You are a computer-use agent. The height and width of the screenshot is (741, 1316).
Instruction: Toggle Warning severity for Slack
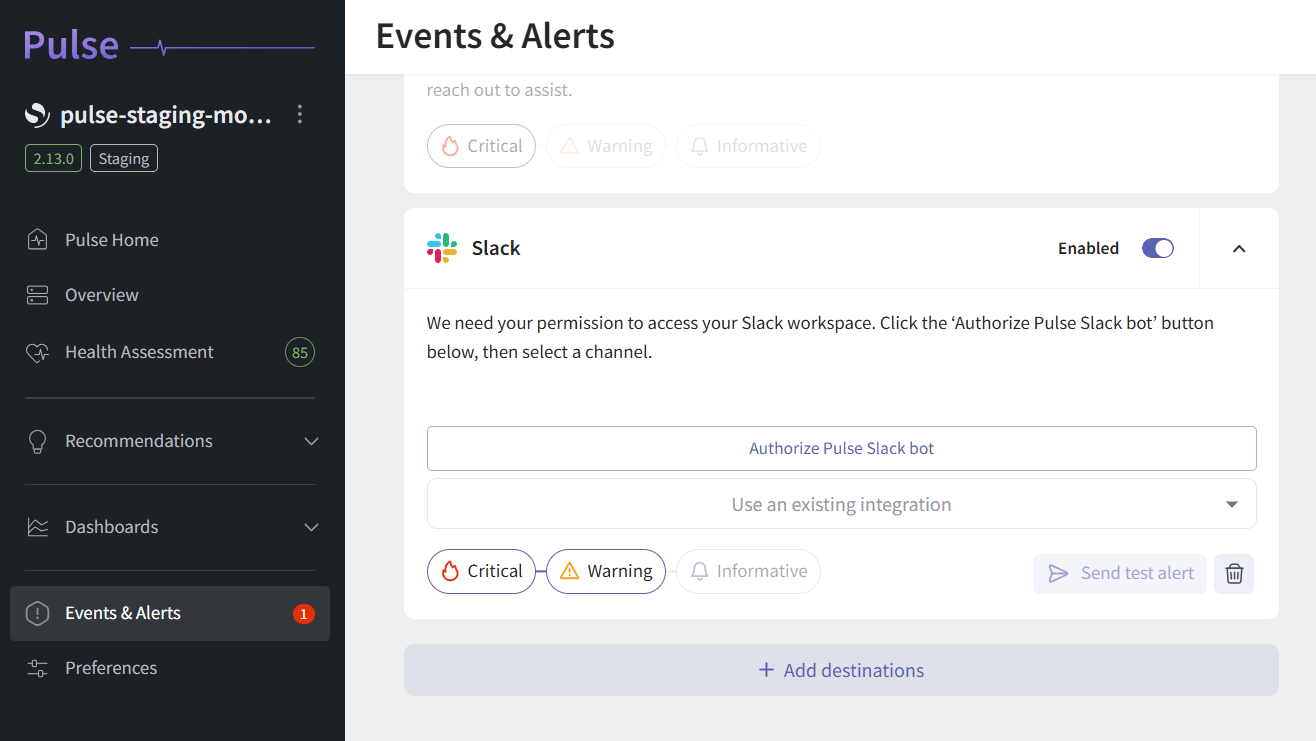click(606, 571)
